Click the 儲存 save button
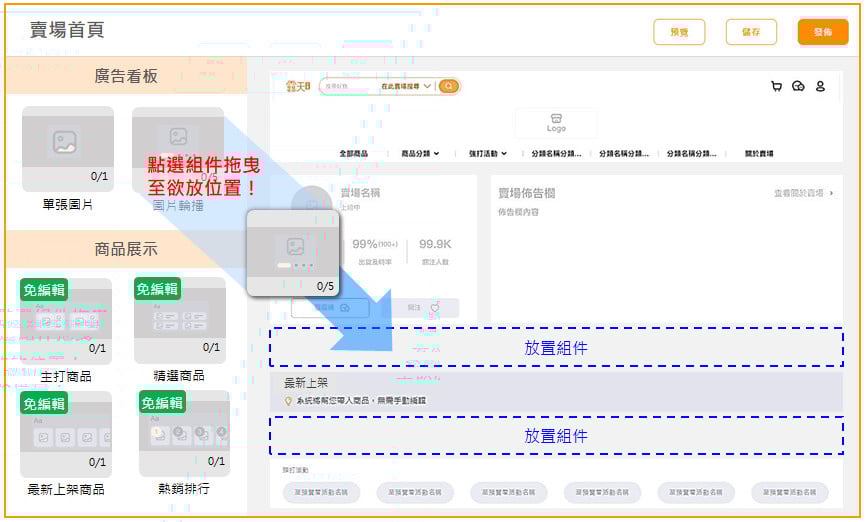This screenshot has height=522, width=865. click(x=751, y=32)
